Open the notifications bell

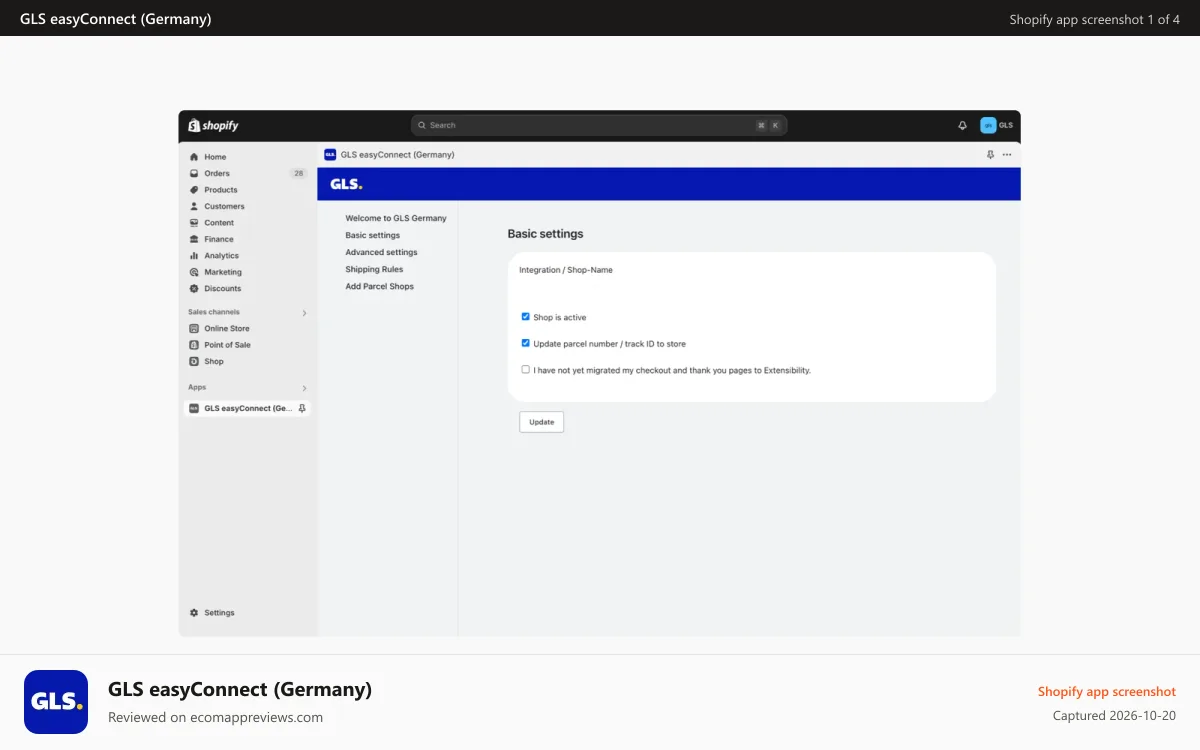pyautogui.click(x=962, y=125)
